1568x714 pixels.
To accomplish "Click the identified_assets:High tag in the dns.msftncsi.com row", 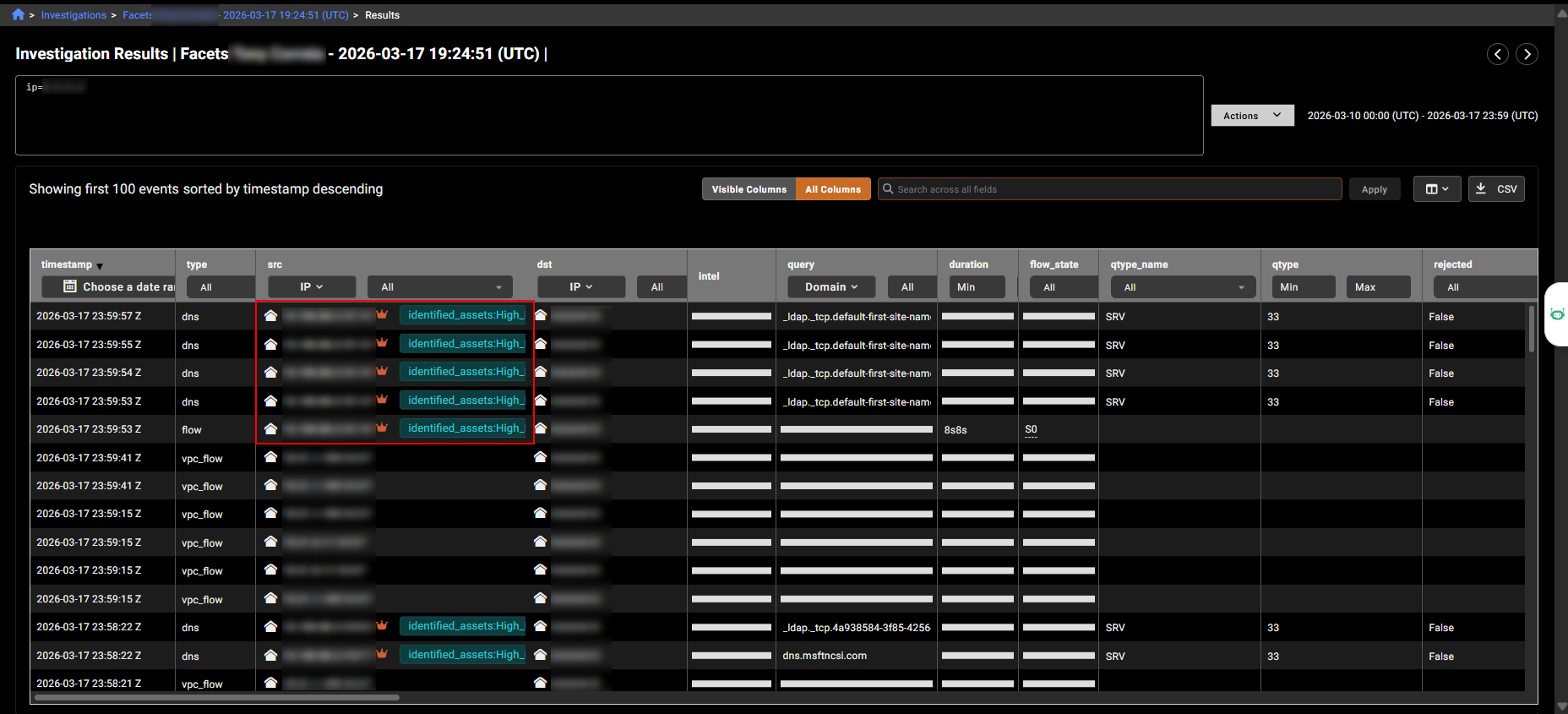I will pyautogui.click(x=464, y=655).
